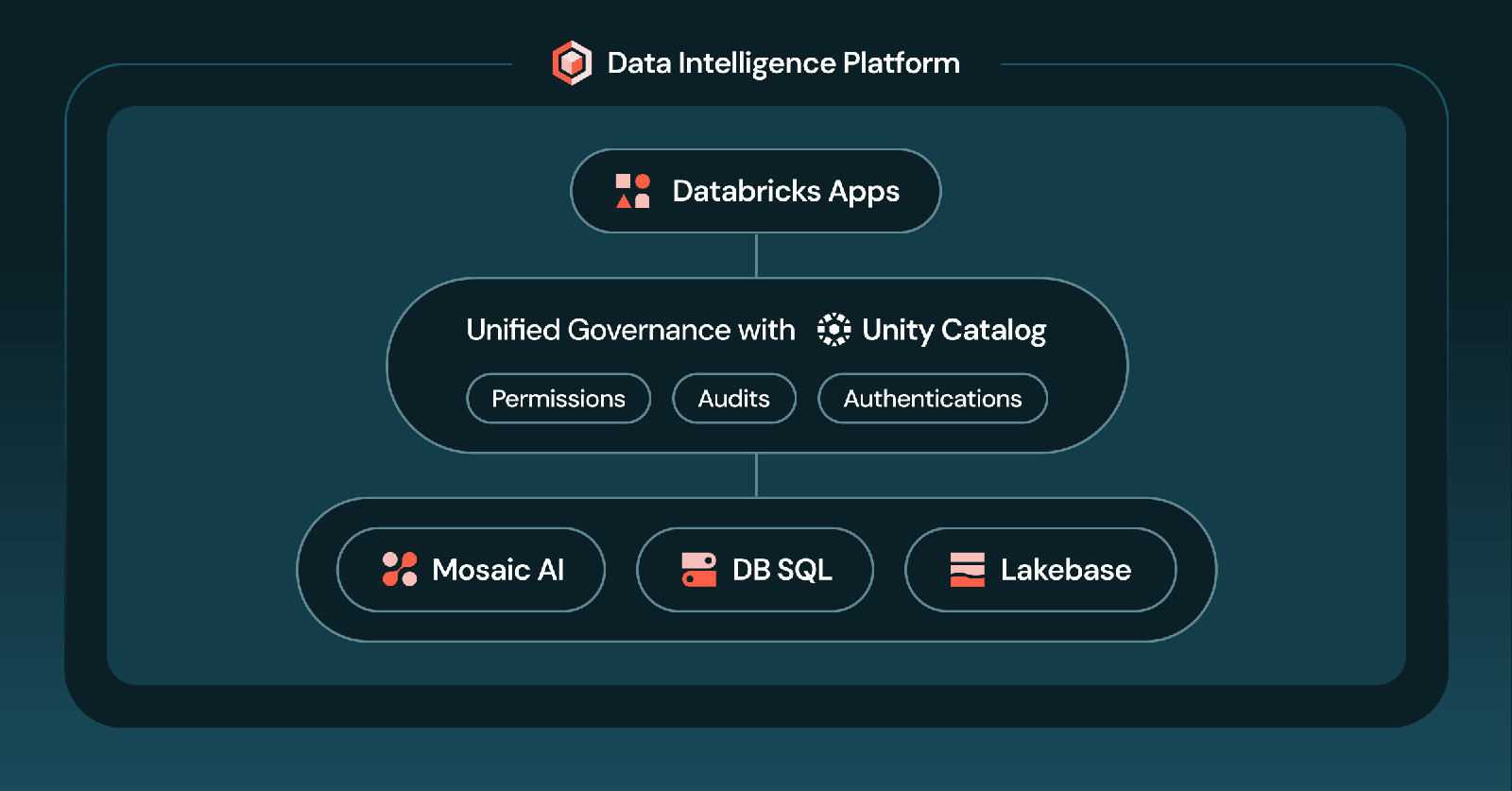This screenshot has height=791, width=1512.
Task: Click the 'Mosaic AI' label
Action: pos(498,570)
